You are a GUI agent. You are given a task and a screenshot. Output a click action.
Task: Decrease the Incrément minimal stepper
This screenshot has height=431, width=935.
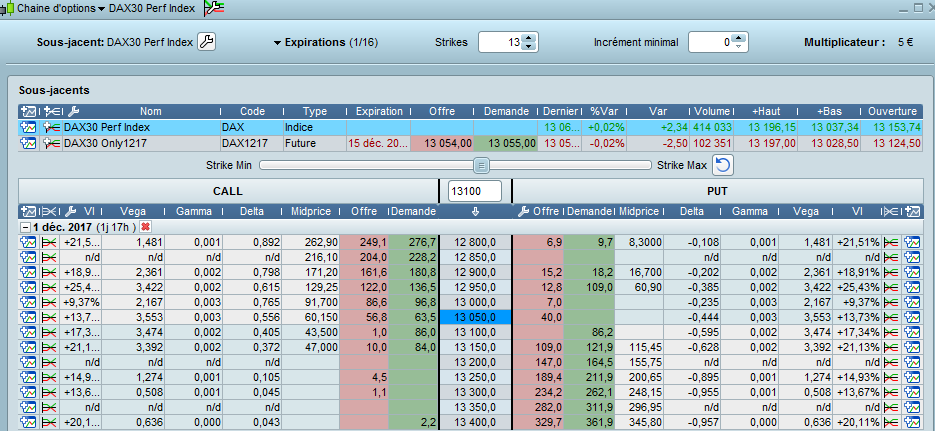[x=739, y=46]
